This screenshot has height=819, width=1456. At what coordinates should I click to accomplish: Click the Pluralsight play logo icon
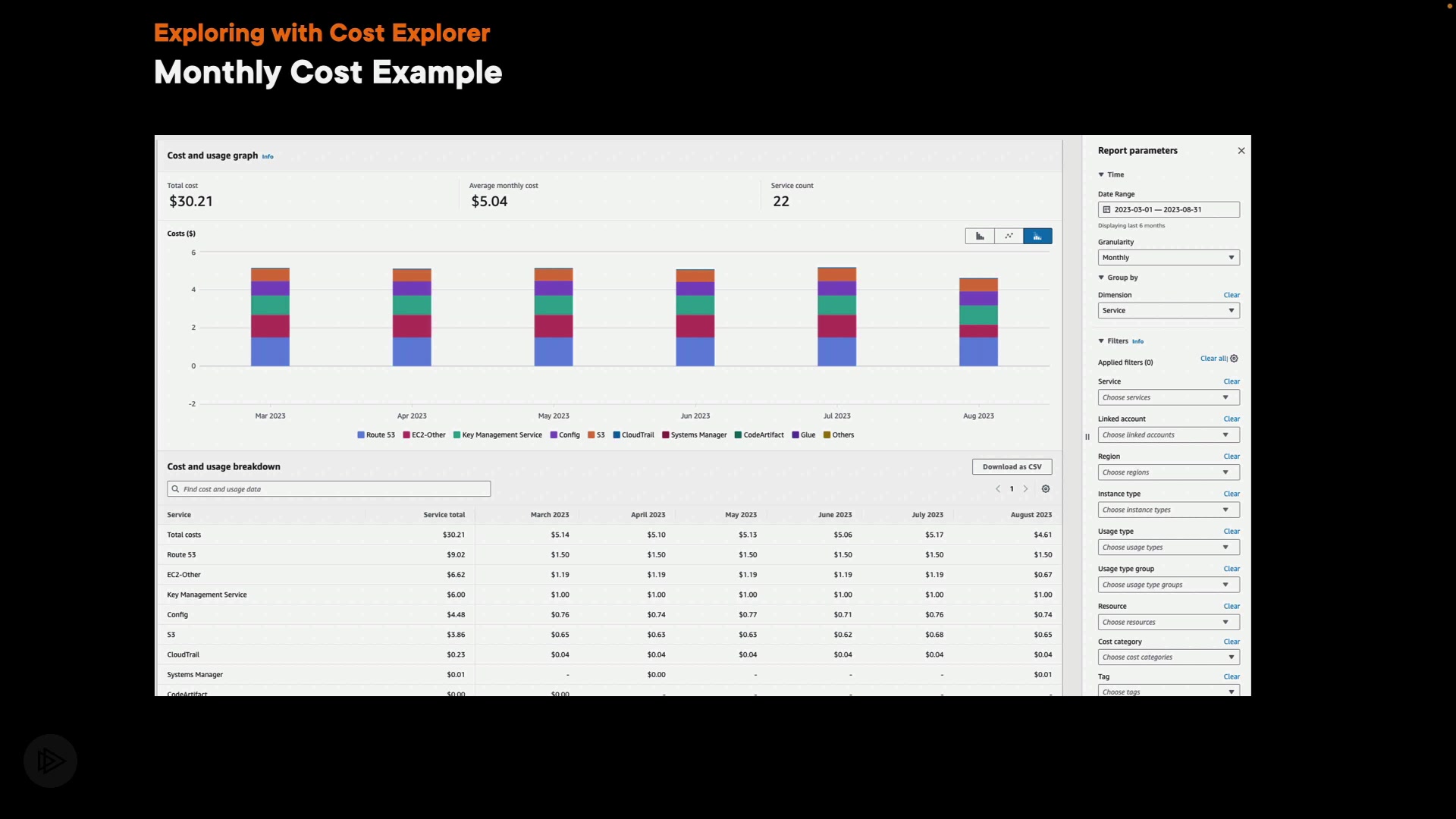50,761
